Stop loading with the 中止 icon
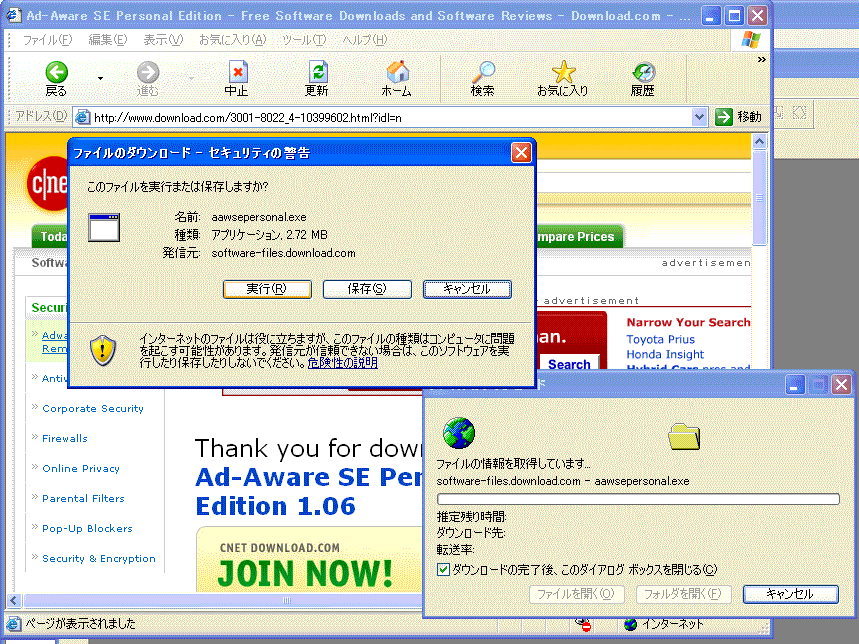Image resolution: width=859 pixels, height=644 pixels. [x=237, y=78]
